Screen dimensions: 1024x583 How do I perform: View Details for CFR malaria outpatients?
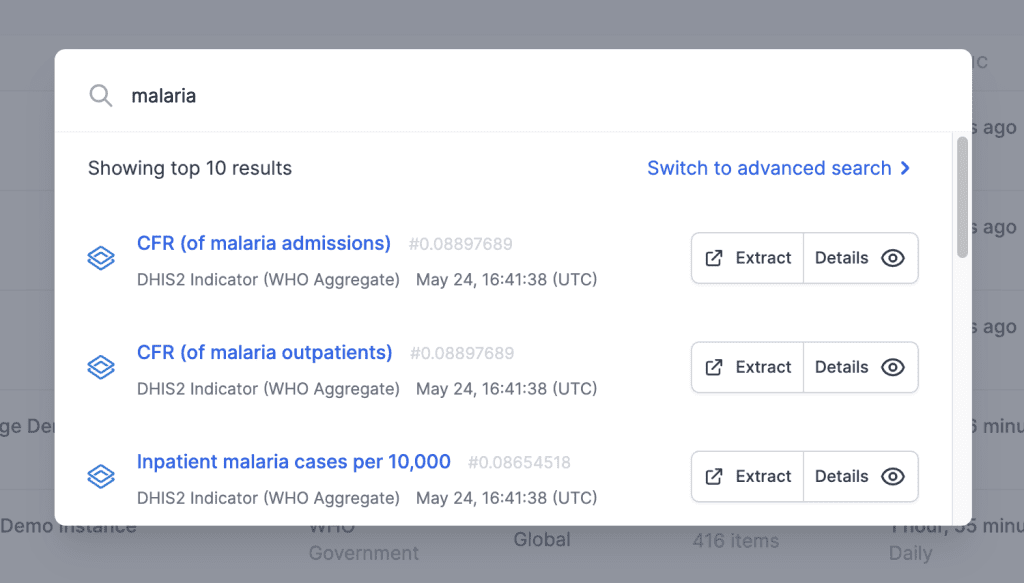860,367
